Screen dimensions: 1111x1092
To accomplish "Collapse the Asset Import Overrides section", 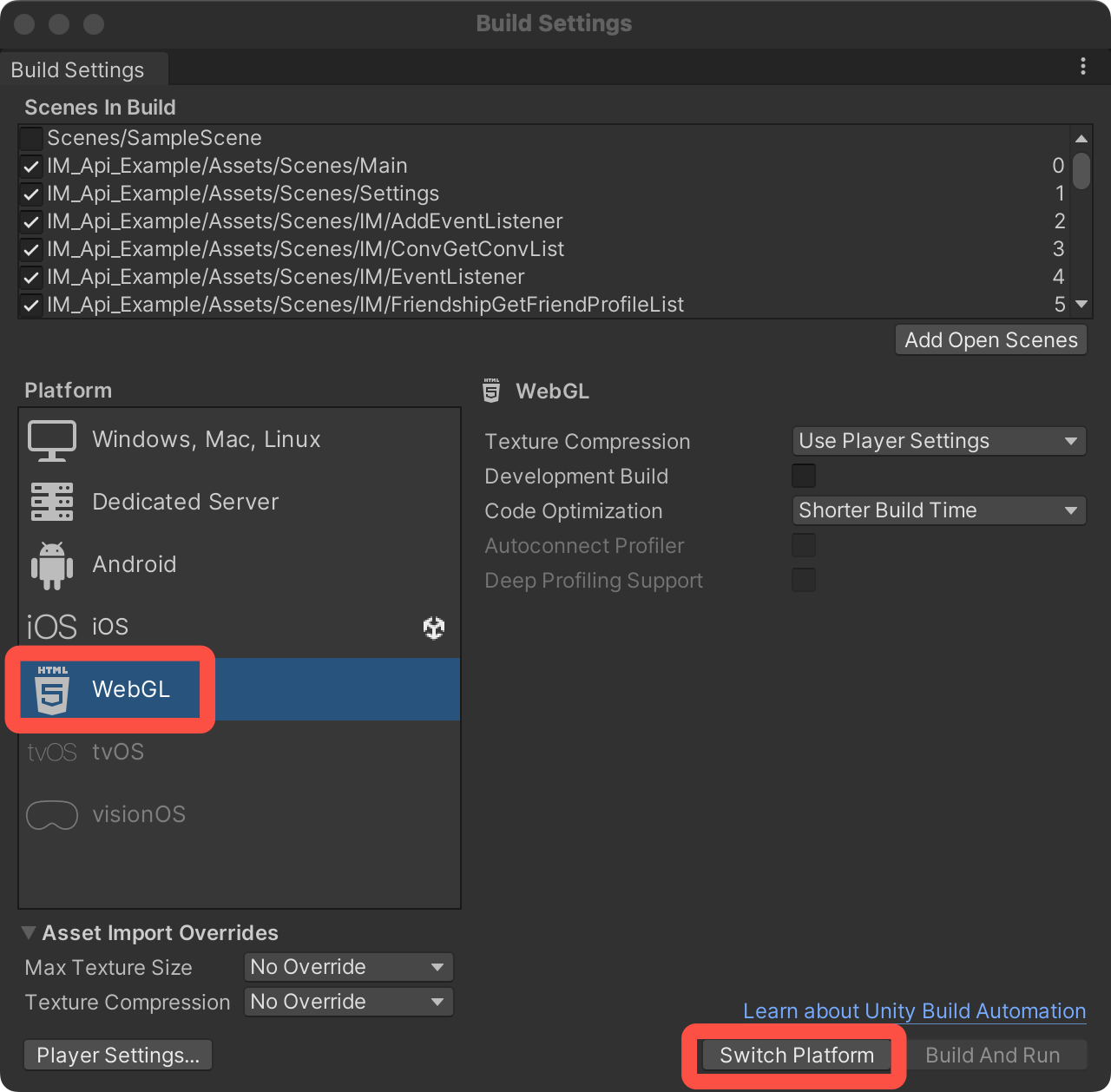I will point(29,933).
